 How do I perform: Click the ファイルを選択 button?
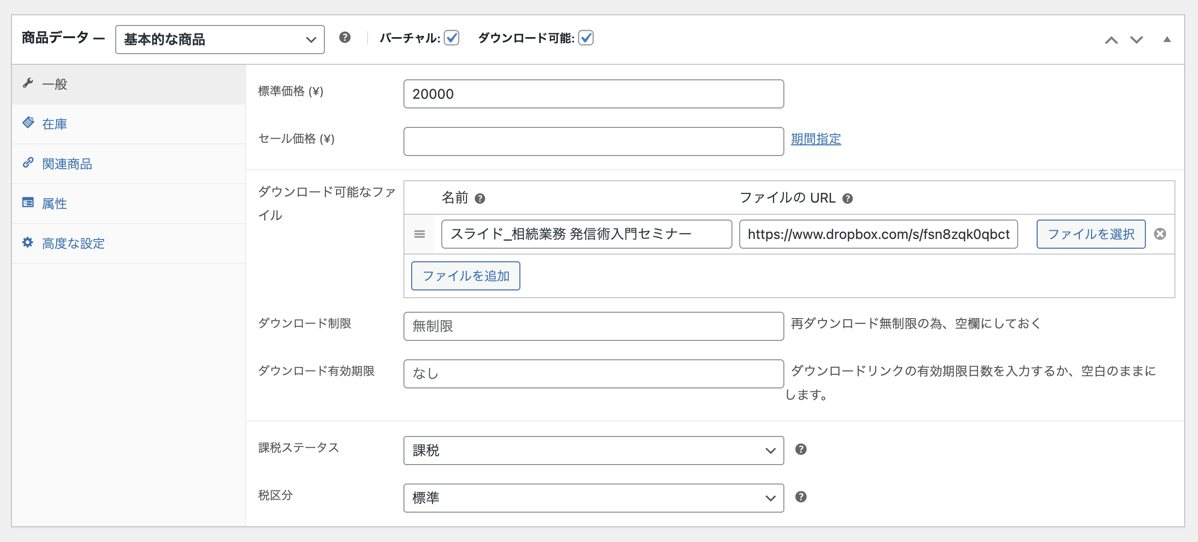(1090, 234)
